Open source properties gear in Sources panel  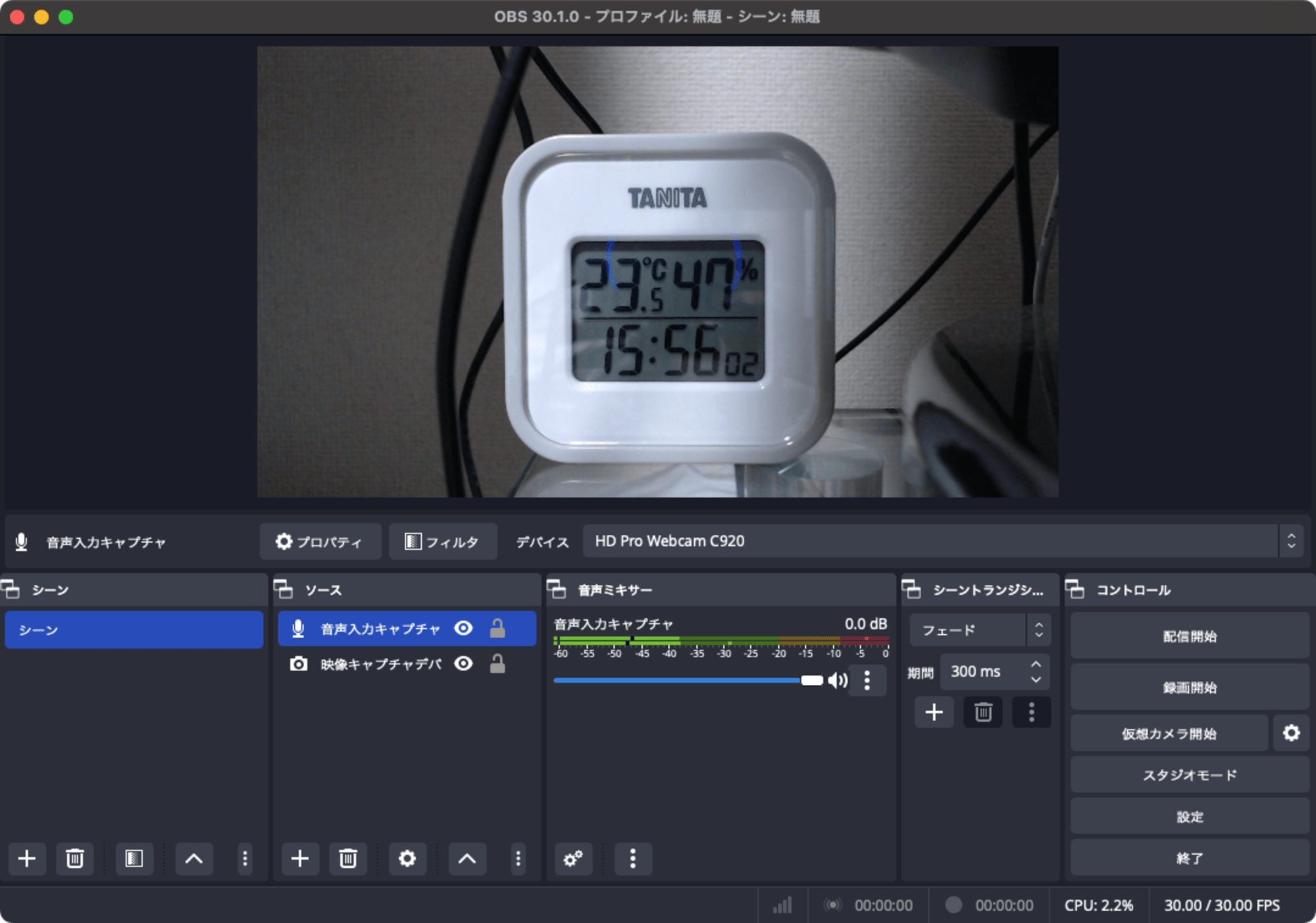point(407,859)
